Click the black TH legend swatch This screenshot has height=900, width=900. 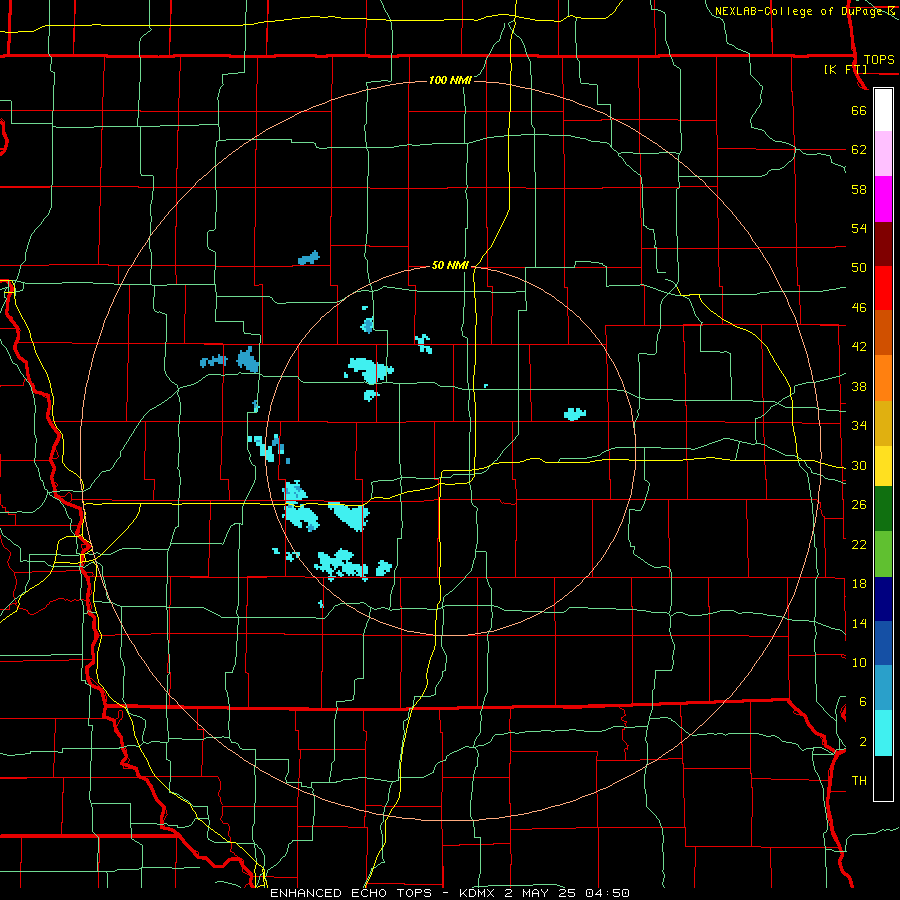pos(883,778)
